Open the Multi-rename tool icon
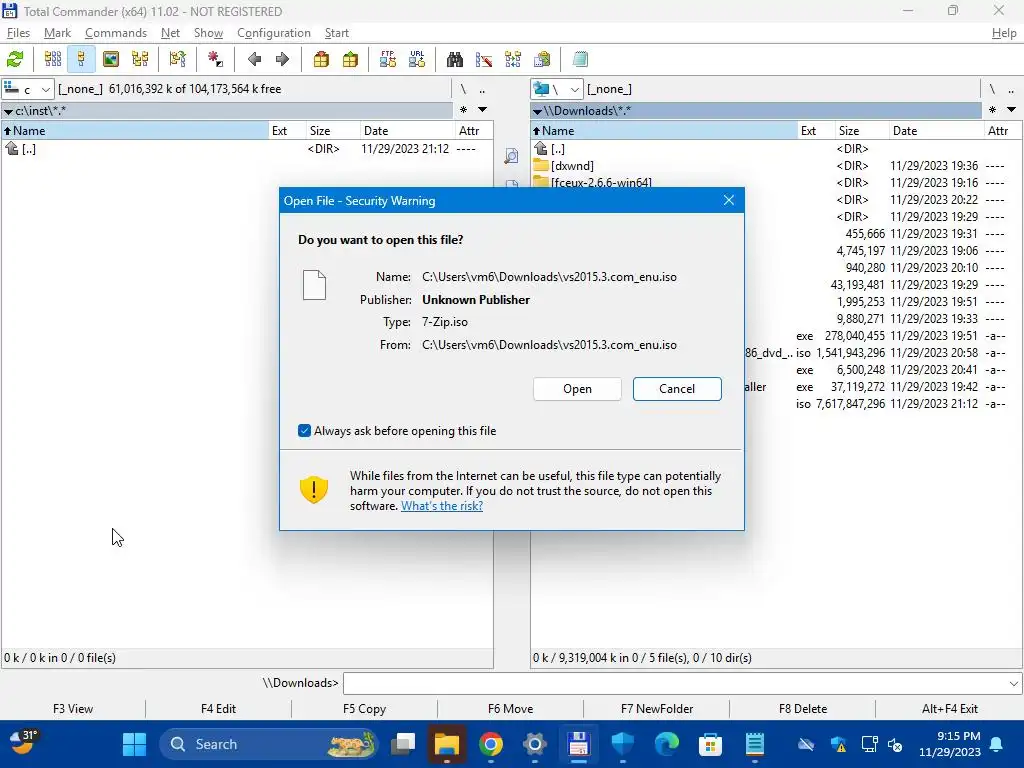The width and height of the screenshot is (1024, 768). 484,59
